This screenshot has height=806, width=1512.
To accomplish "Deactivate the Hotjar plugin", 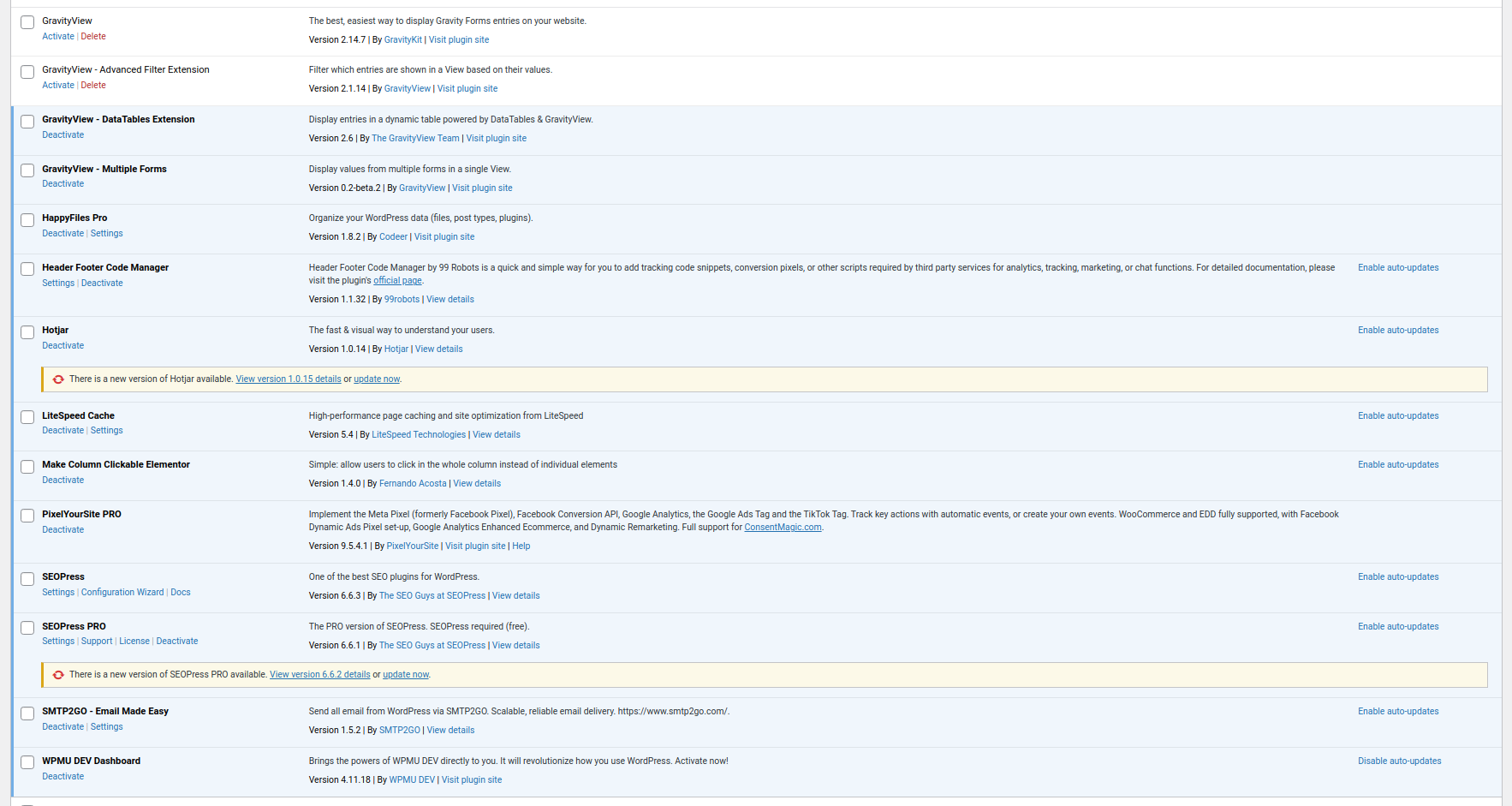I will point(63,346).
